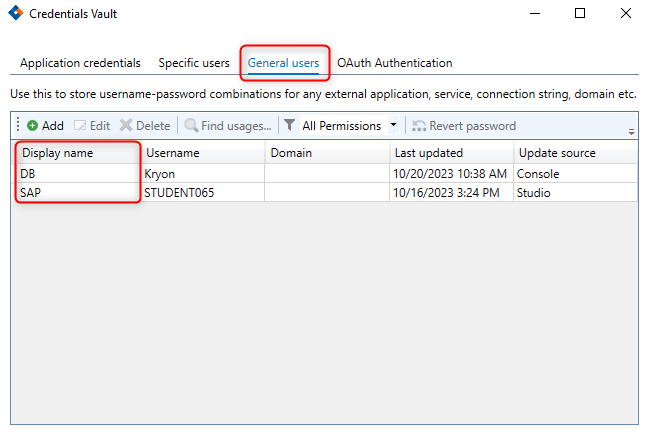Click the green Add icon
647x435 pixels.
[32, 126]
